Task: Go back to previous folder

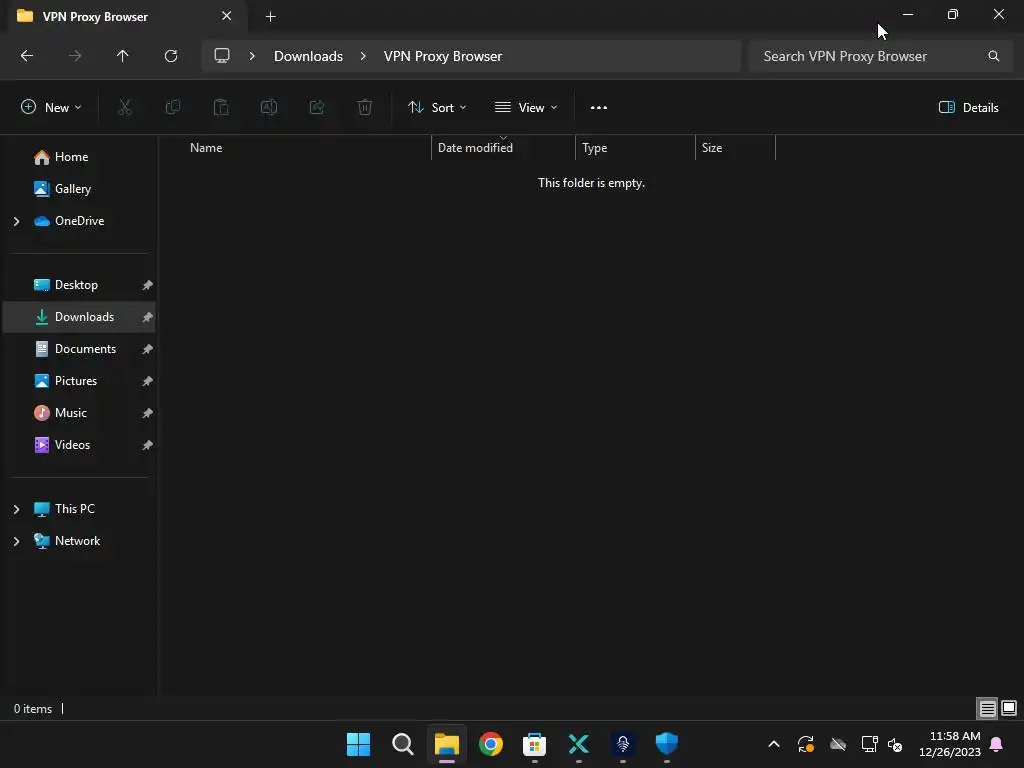Action: point(27,56)
